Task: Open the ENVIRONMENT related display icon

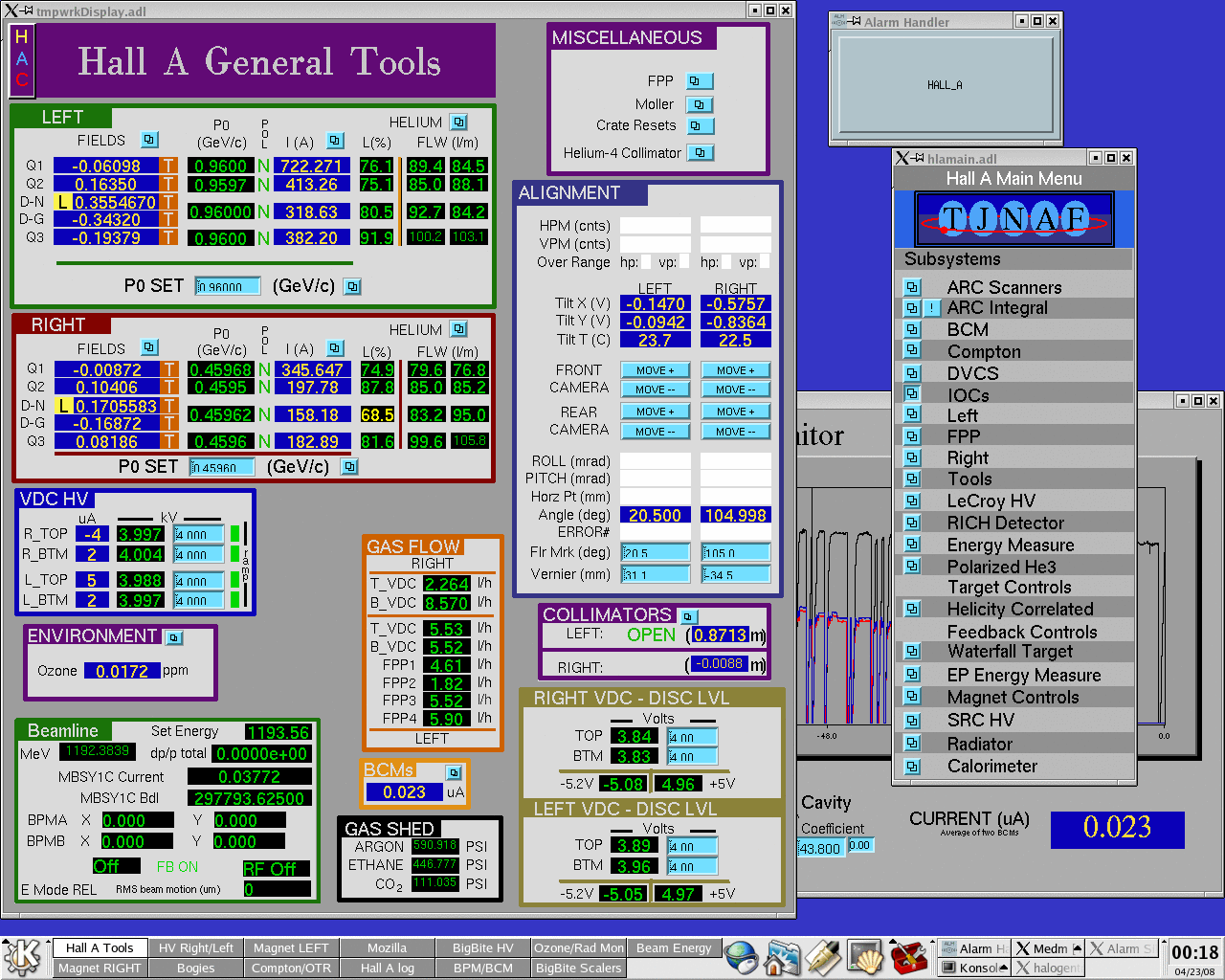Action: click(173, 637)
